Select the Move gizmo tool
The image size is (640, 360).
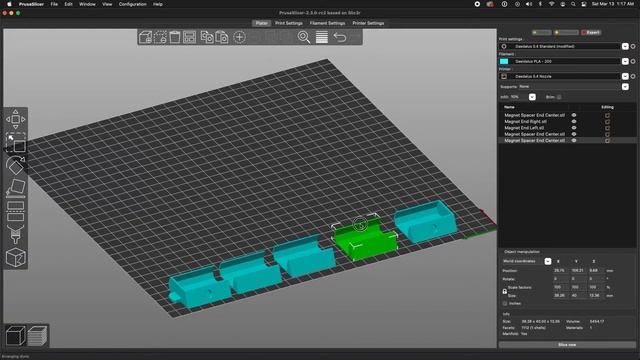pos(16,119)
